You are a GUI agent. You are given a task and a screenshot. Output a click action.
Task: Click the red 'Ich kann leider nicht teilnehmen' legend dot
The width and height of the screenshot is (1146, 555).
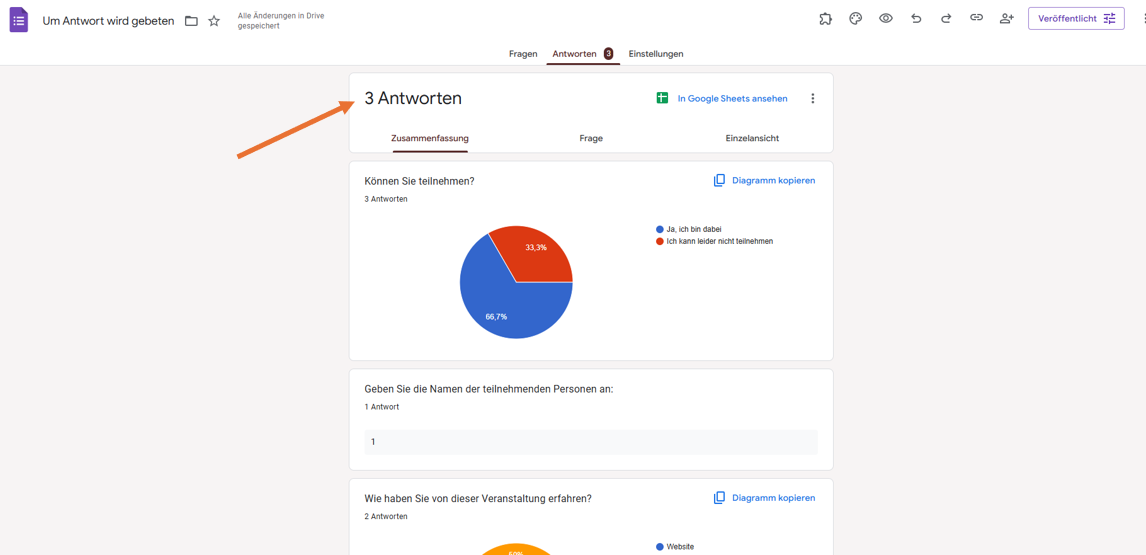(x=660, y=241)
